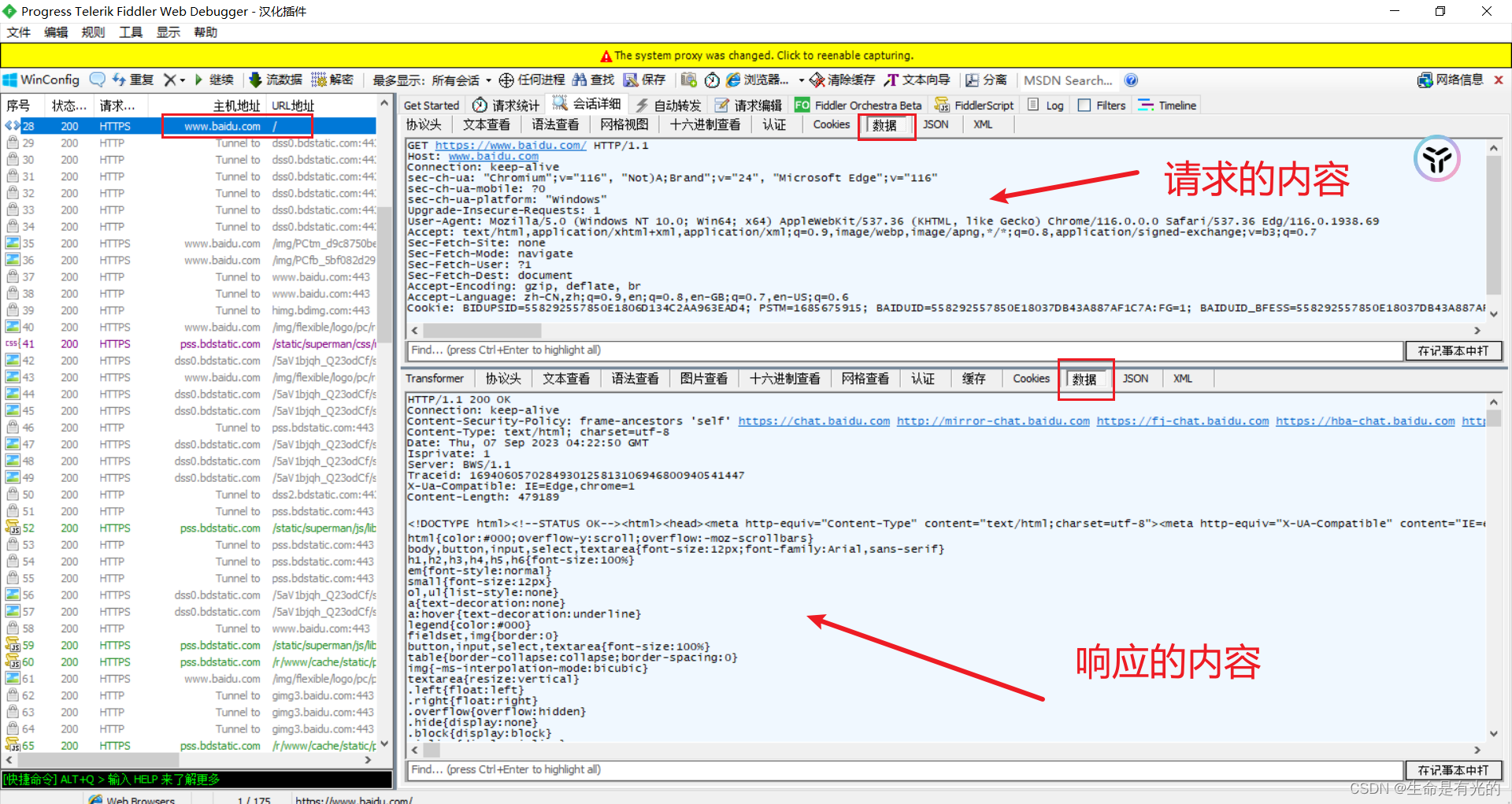
Task: Open the Log tab
Action: click(x=1046, y=106)
